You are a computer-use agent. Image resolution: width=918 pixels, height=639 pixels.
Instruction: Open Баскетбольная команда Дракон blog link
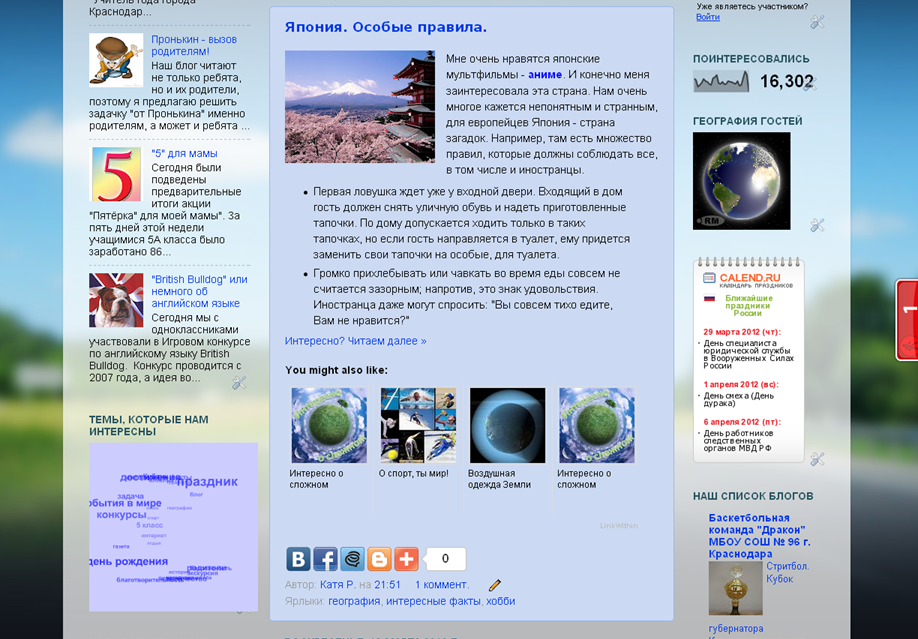point(759,536)
